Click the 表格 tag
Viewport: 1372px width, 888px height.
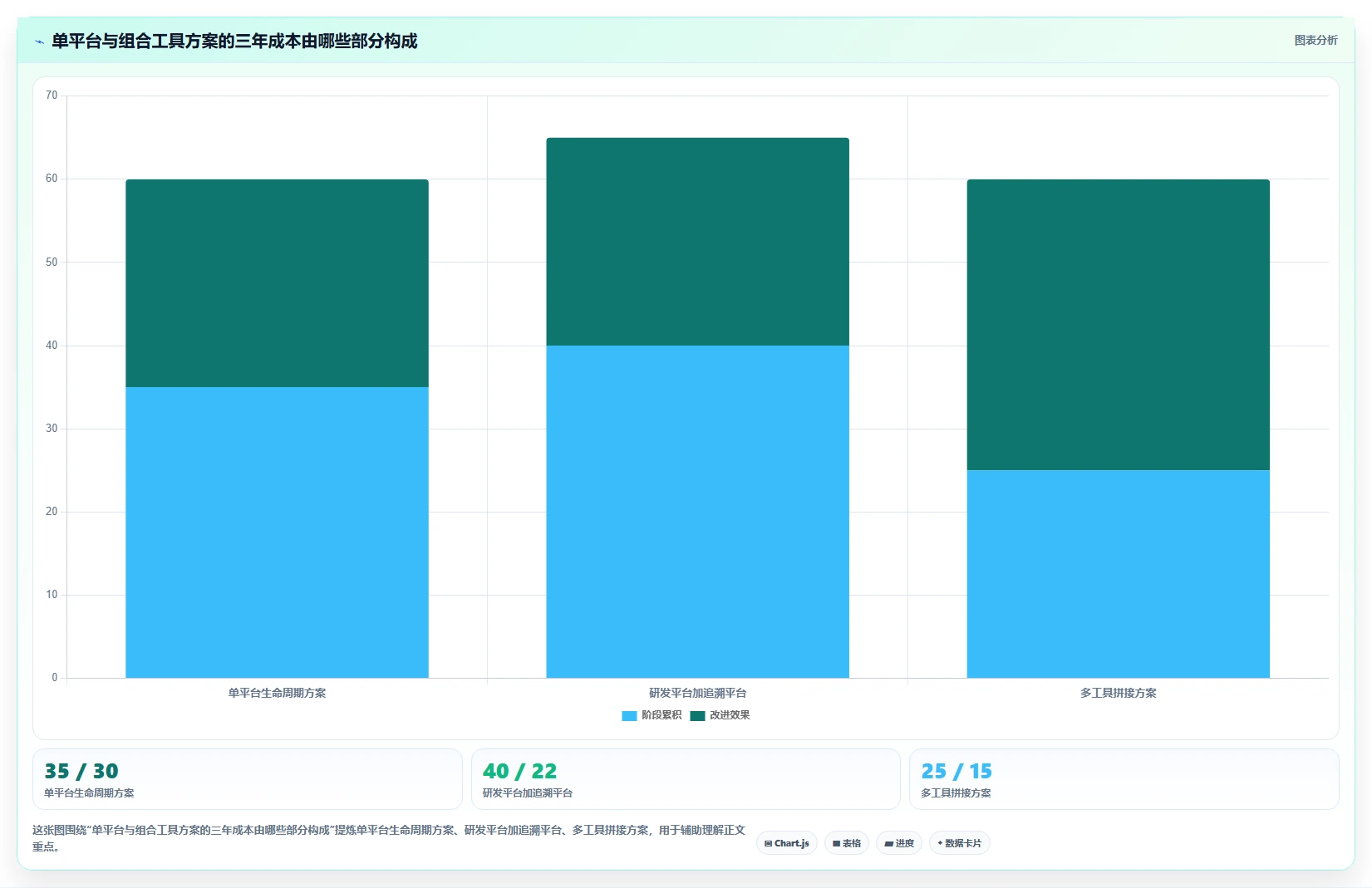pyautogui.click(x=847, y=843)
